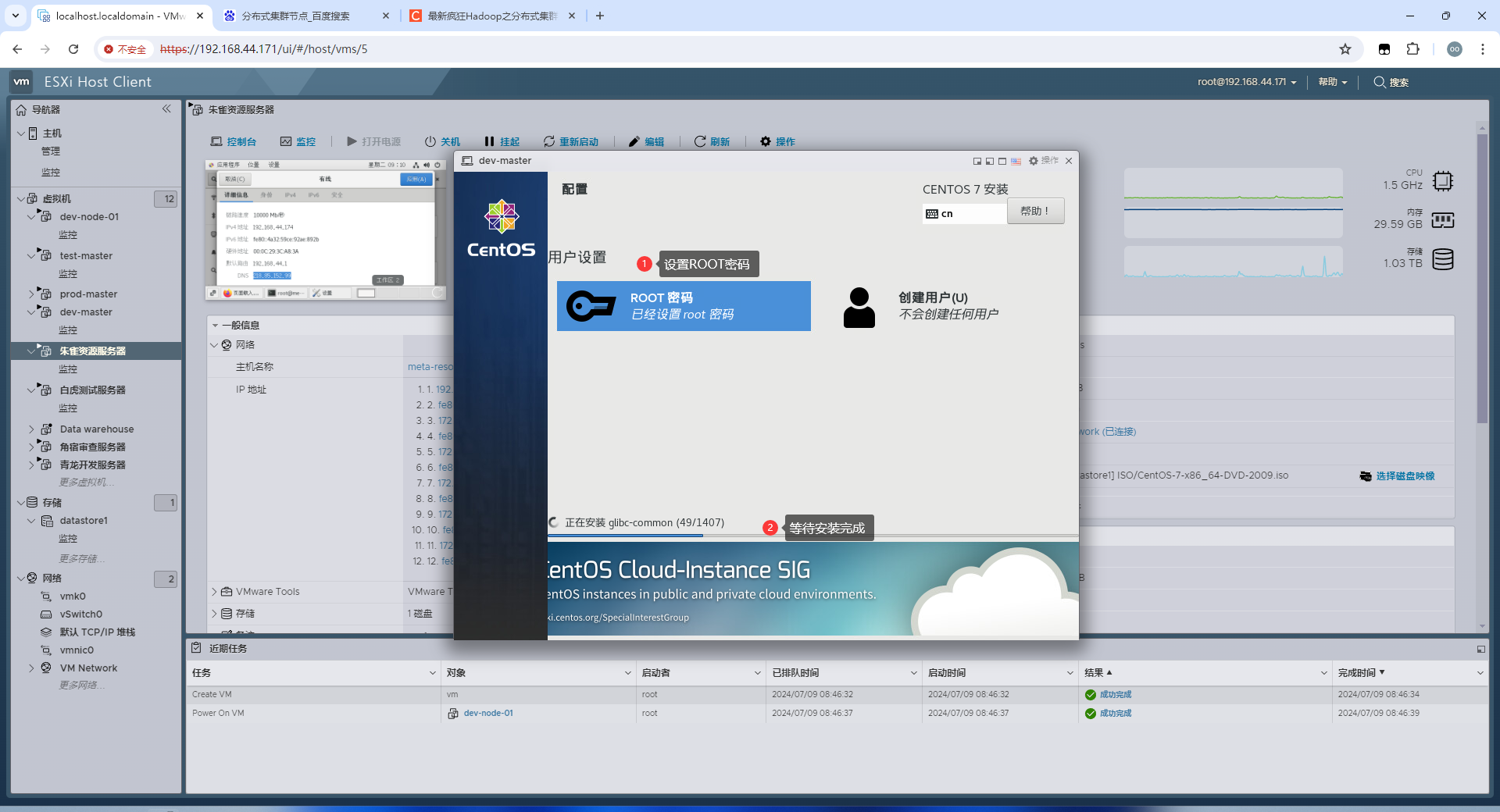Open the 帮助 help dropdown menu
Screen dimensions: 1500x812
click(1333, 82)
